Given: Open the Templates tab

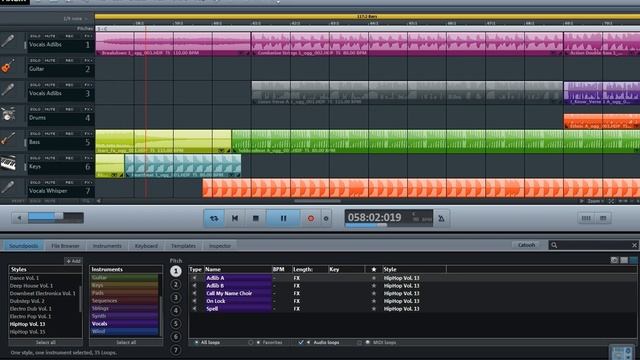Looking at the screenshot, I should 183,246.
